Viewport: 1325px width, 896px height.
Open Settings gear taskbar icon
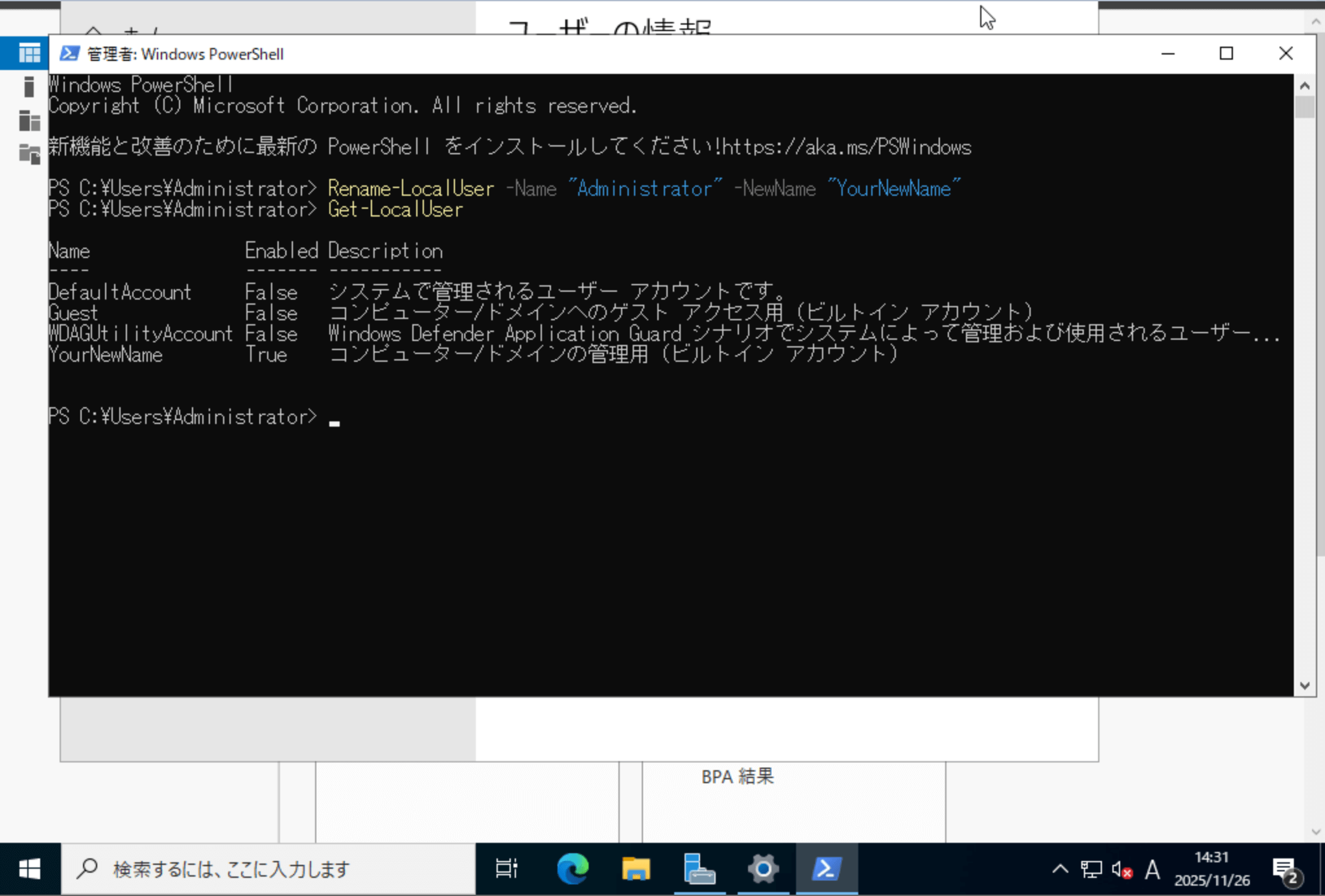(763, 869)
